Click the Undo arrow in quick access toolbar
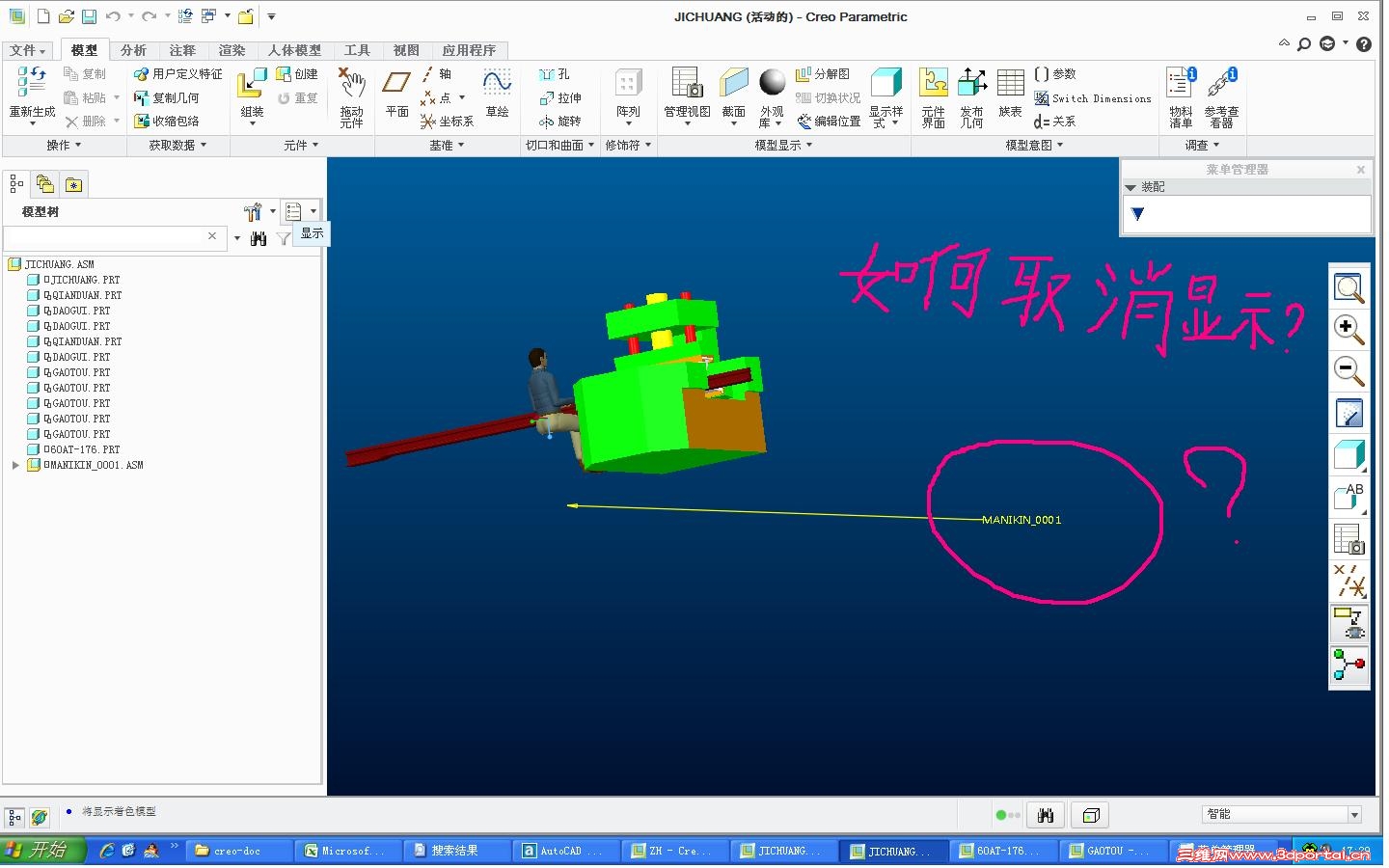The height and width of the screenshot is (868, 1389). tap(113, 16)
